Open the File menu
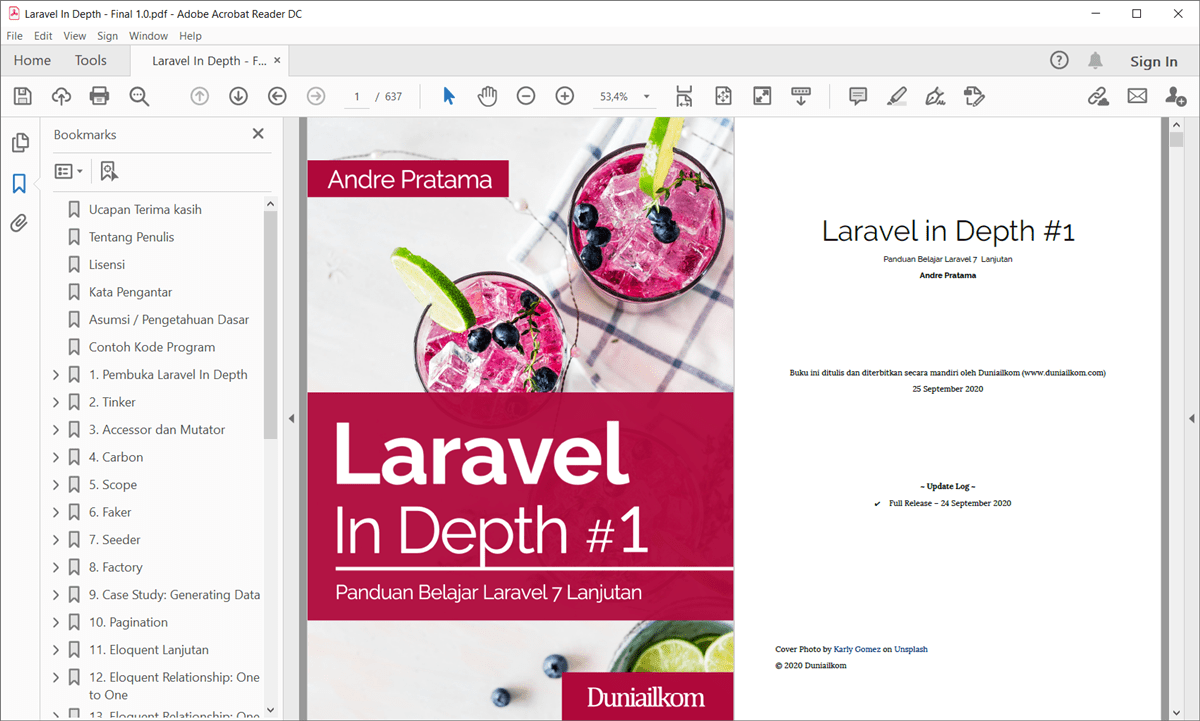The width and height of the screenshot is (1200, 721). [15, 36]
